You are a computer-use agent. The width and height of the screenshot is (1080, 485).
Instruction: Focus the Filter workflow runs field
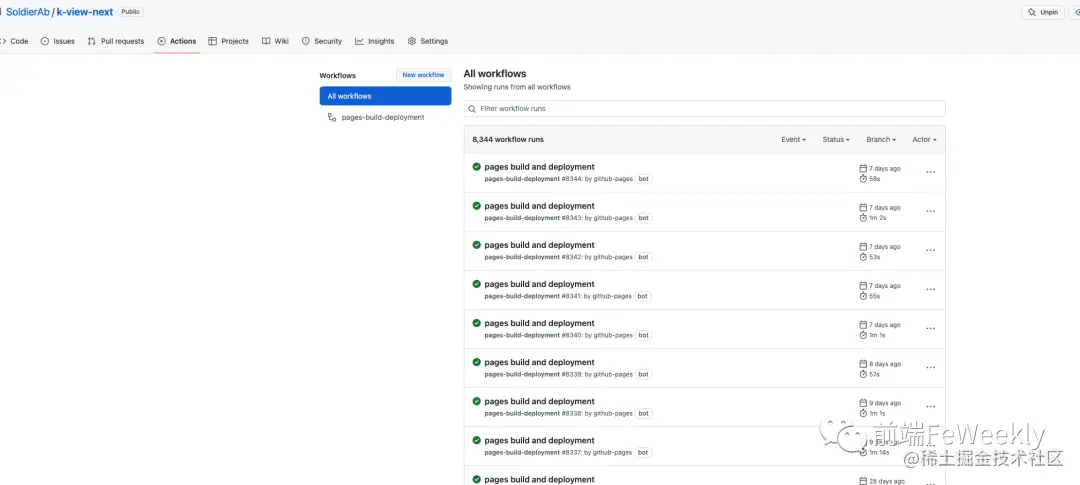[705, 109]
